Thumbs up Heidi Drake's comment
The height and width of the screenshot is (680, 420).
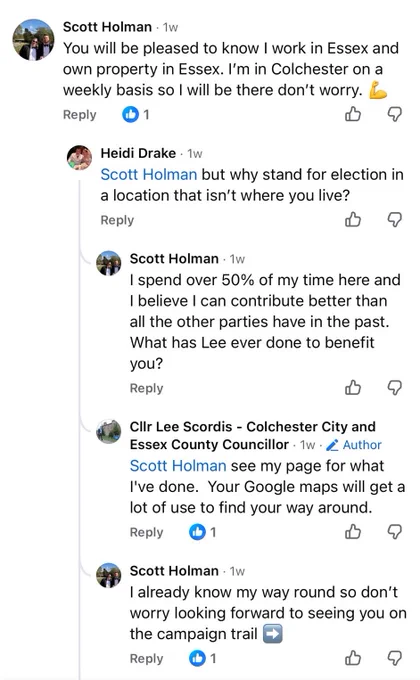point(353,220)
